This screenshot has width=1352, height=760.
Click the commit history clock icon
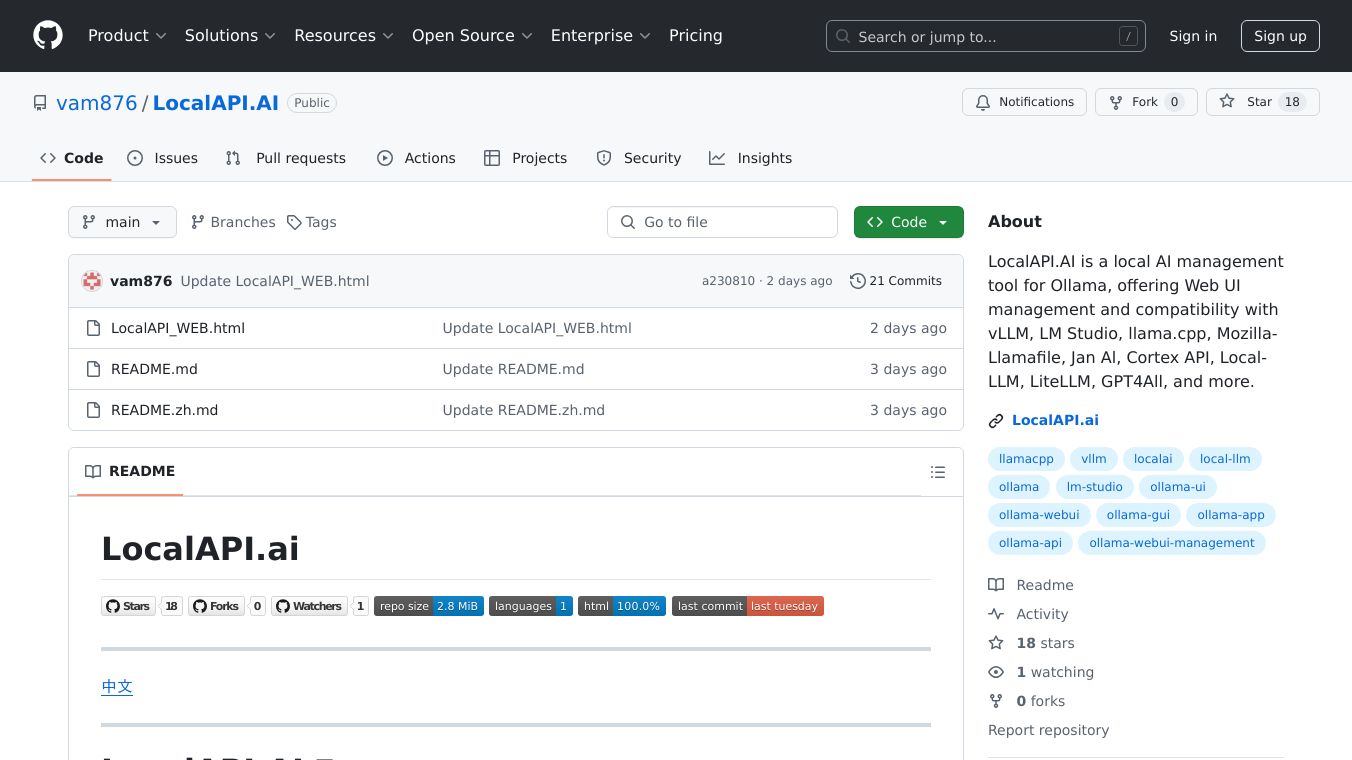tap(857, 281)
